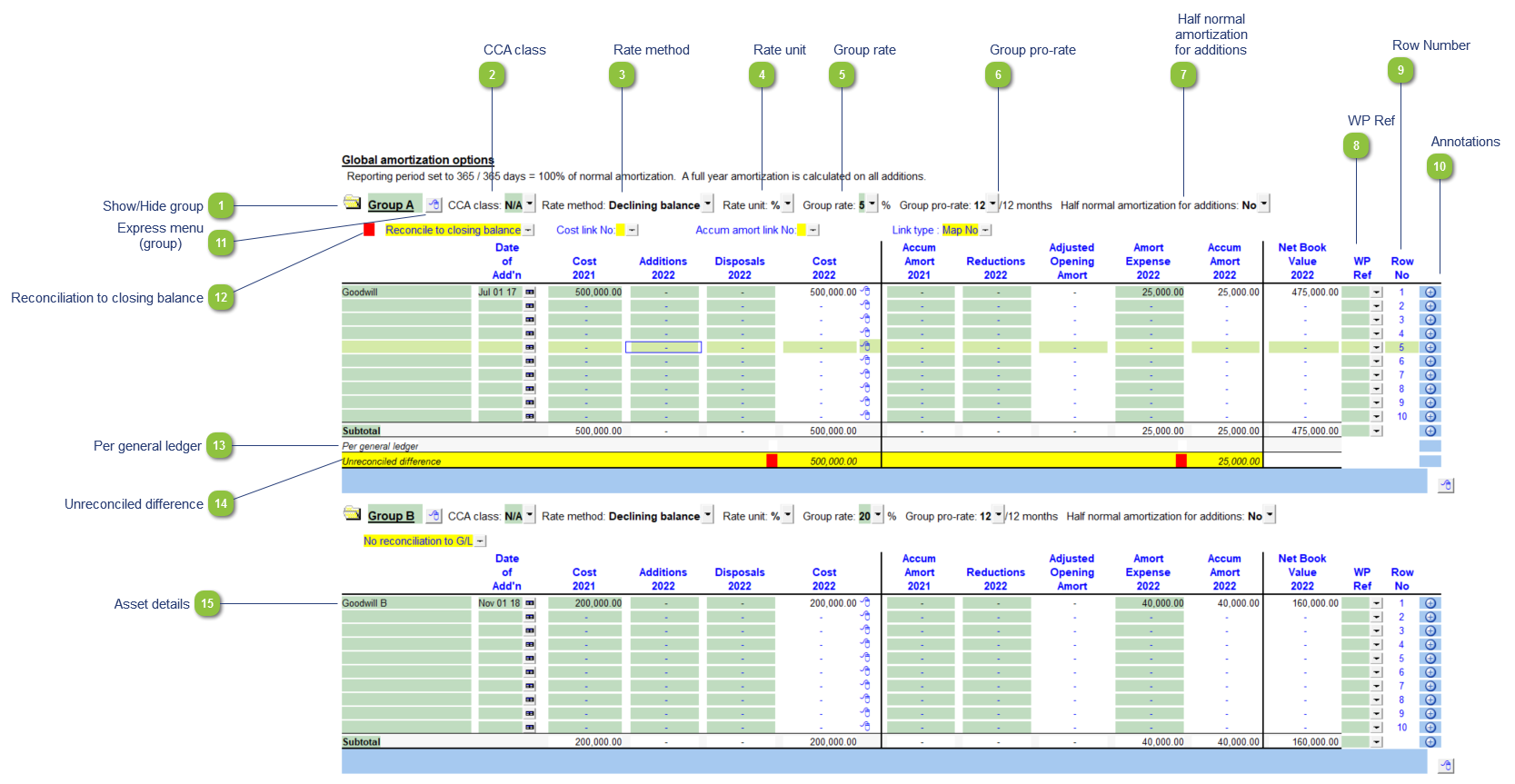Viewport: 1515px width, 784px height.
Task: Add annotation on Group B row 7
Action: click(x=1430, y=686)
